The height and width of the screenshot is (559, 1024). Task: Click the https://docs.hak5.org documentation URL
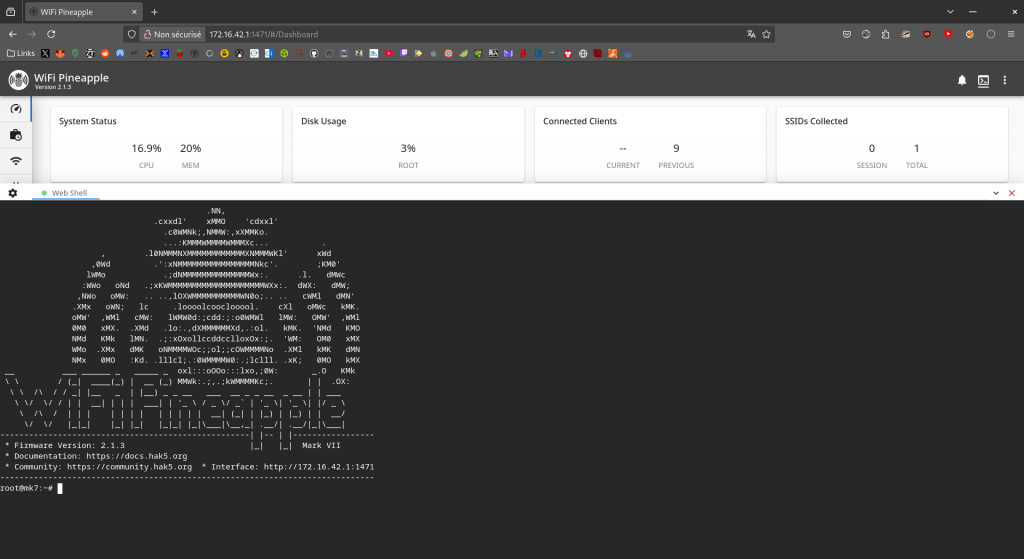click(x=136, y=456)
